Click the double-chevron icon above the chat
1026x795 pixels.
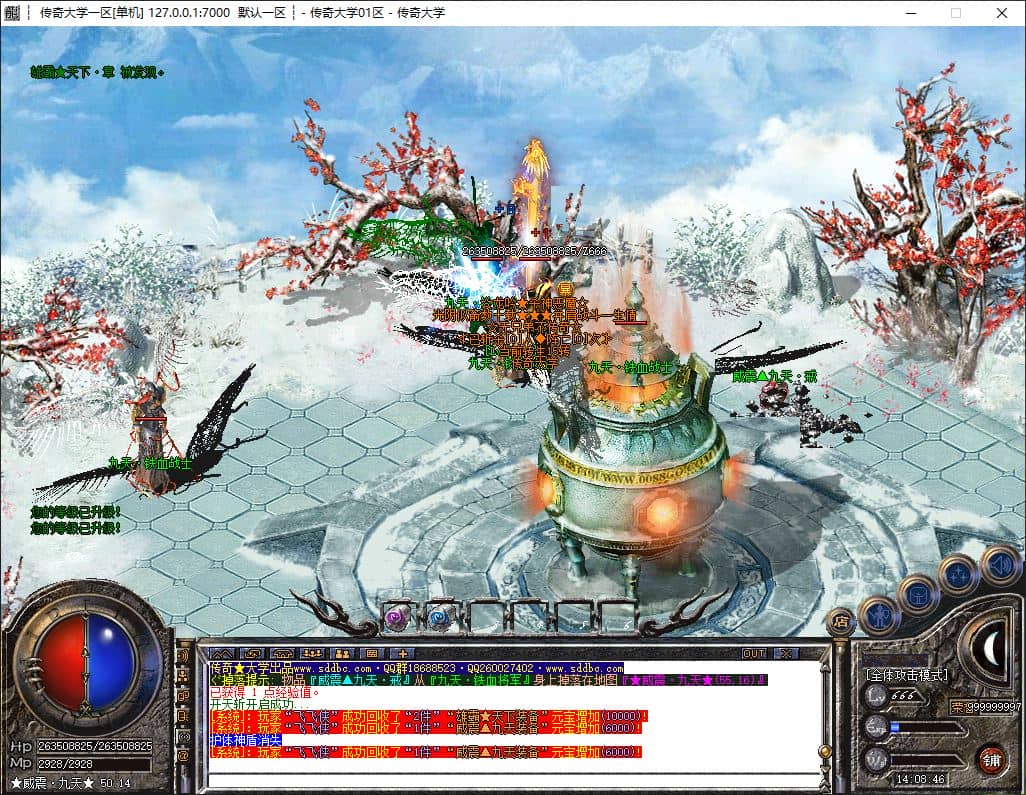click(x=222, y=653)
